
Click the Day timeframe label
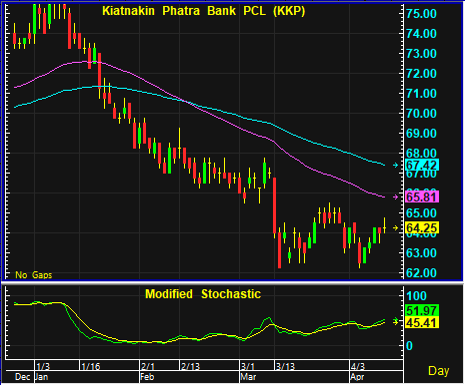[438, 371]
